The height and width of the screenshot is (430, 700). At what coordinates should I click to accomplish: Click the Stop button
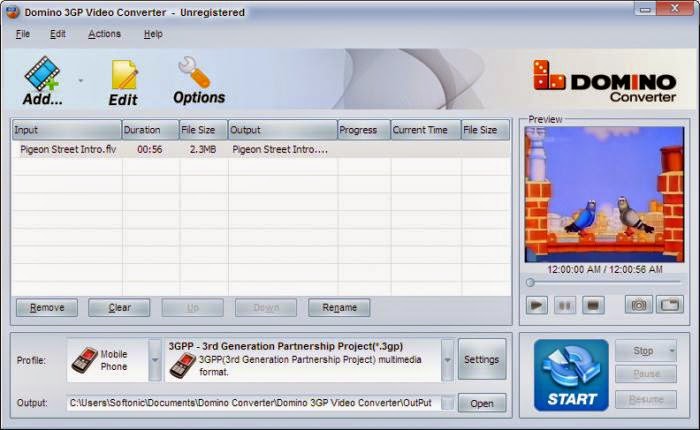642,351
